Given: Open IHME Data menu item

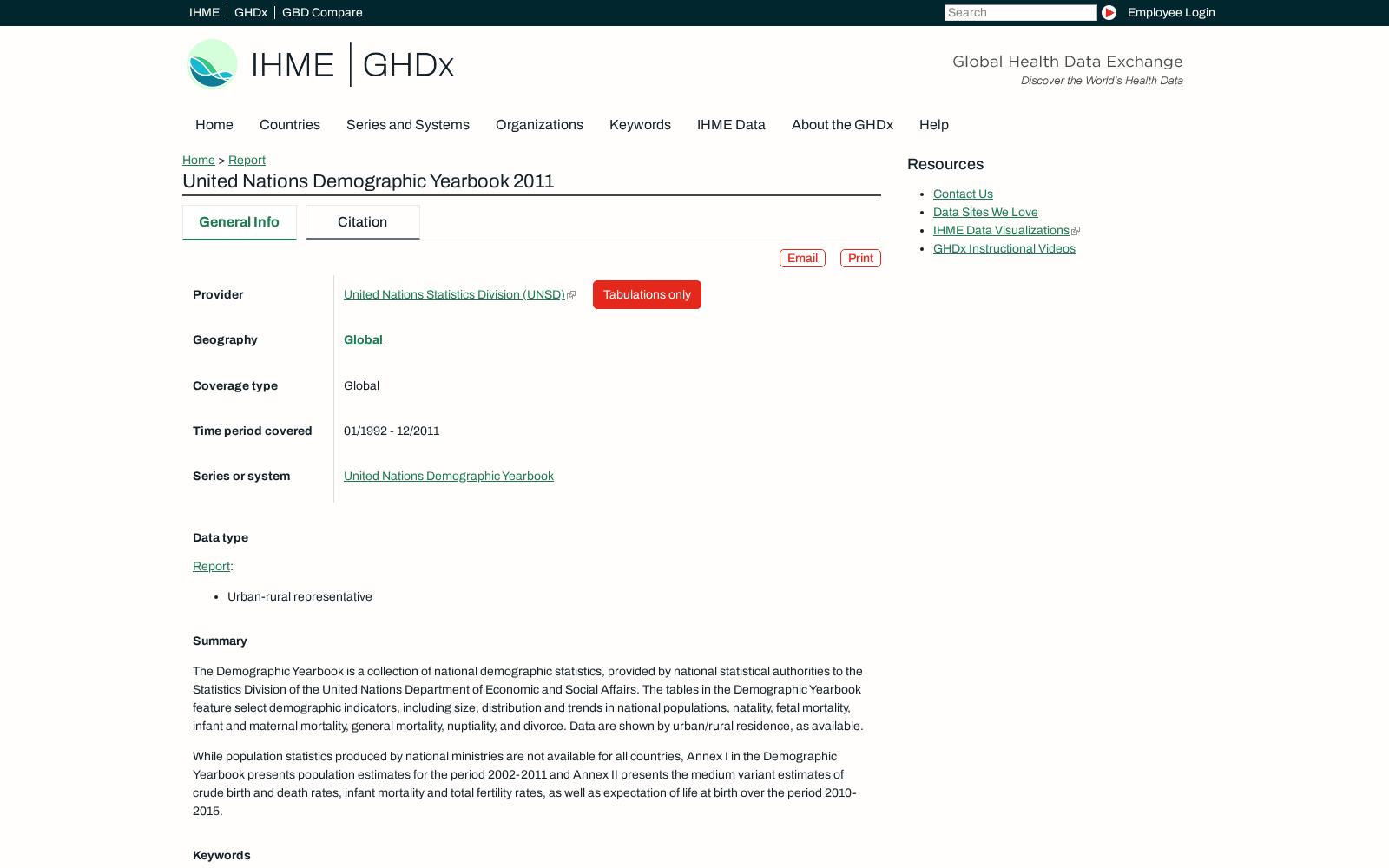Looking at the screenshot, I should (731, 125).
